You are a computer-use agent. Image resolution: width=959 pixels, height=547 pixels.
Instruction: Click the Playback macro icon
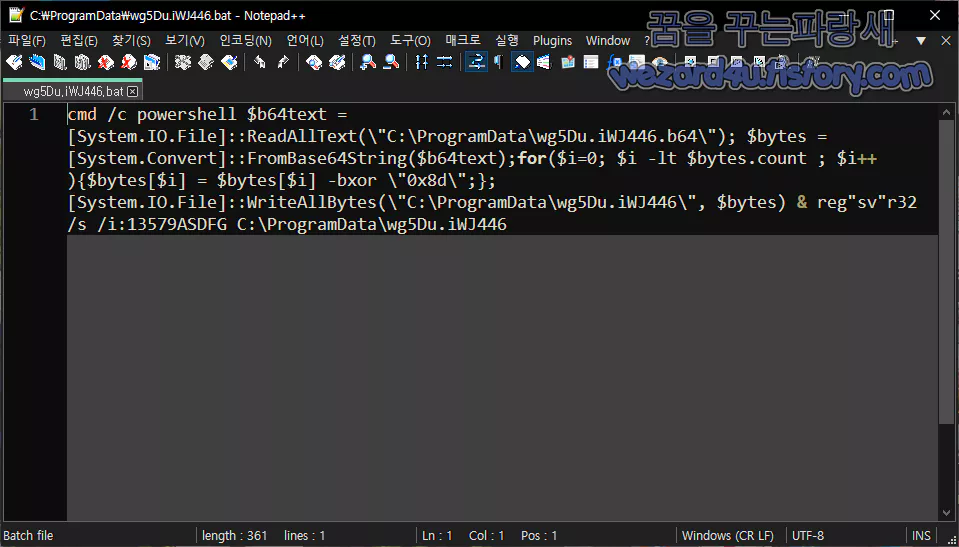(736, 62)
